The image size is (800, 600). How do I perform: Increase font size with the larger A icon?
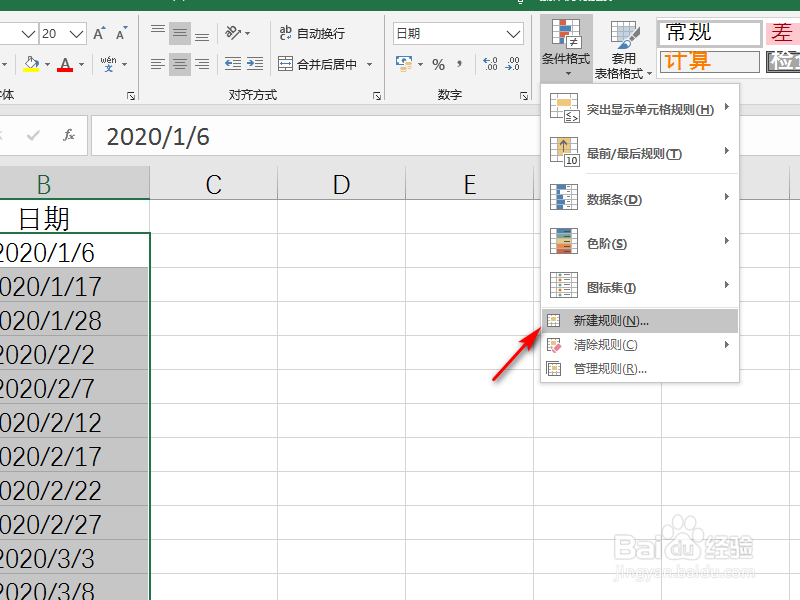tap(99, 34)
